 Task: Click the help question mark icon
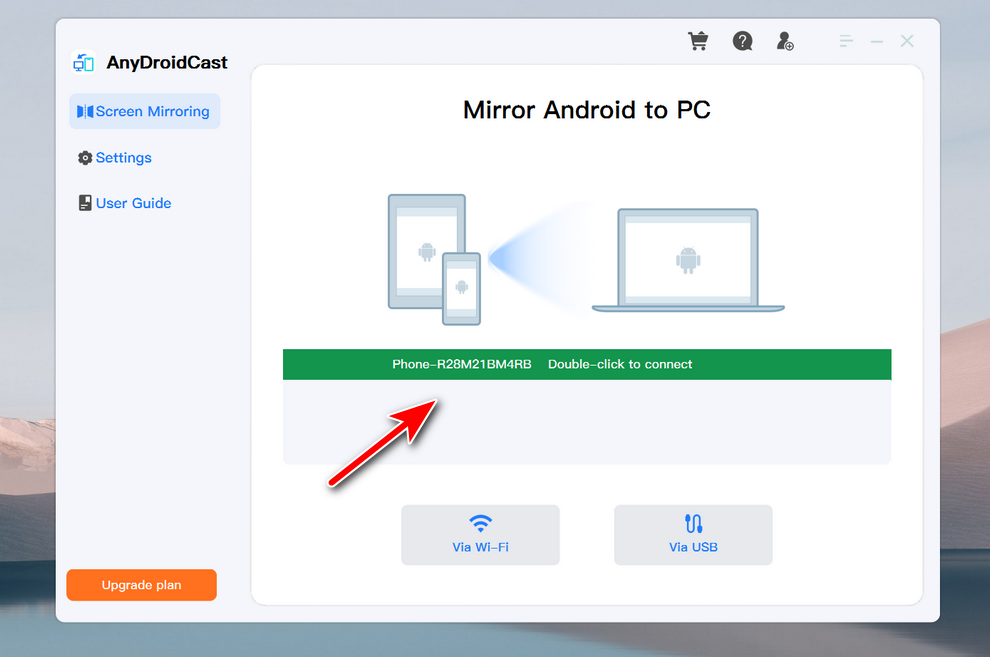742,41
